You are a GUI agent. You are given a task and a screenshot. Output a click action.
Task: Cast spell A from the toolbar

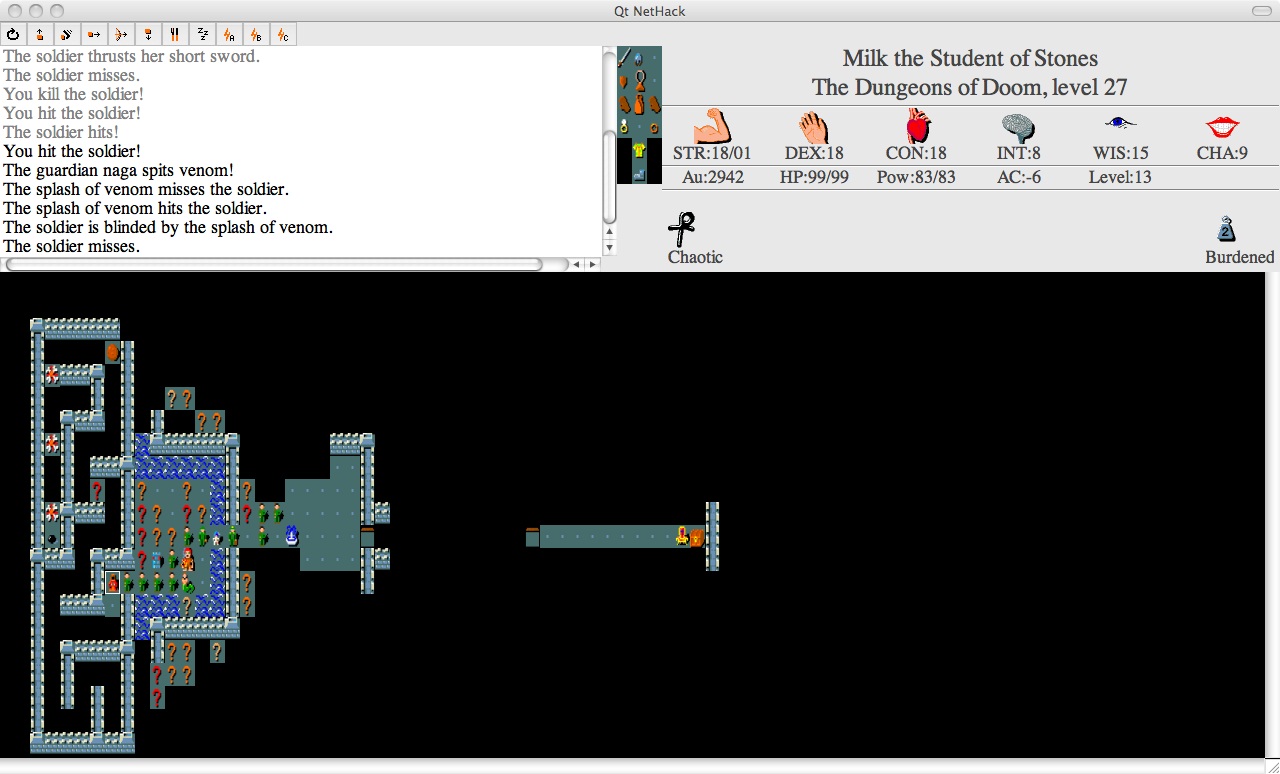[x=229, y=35]
